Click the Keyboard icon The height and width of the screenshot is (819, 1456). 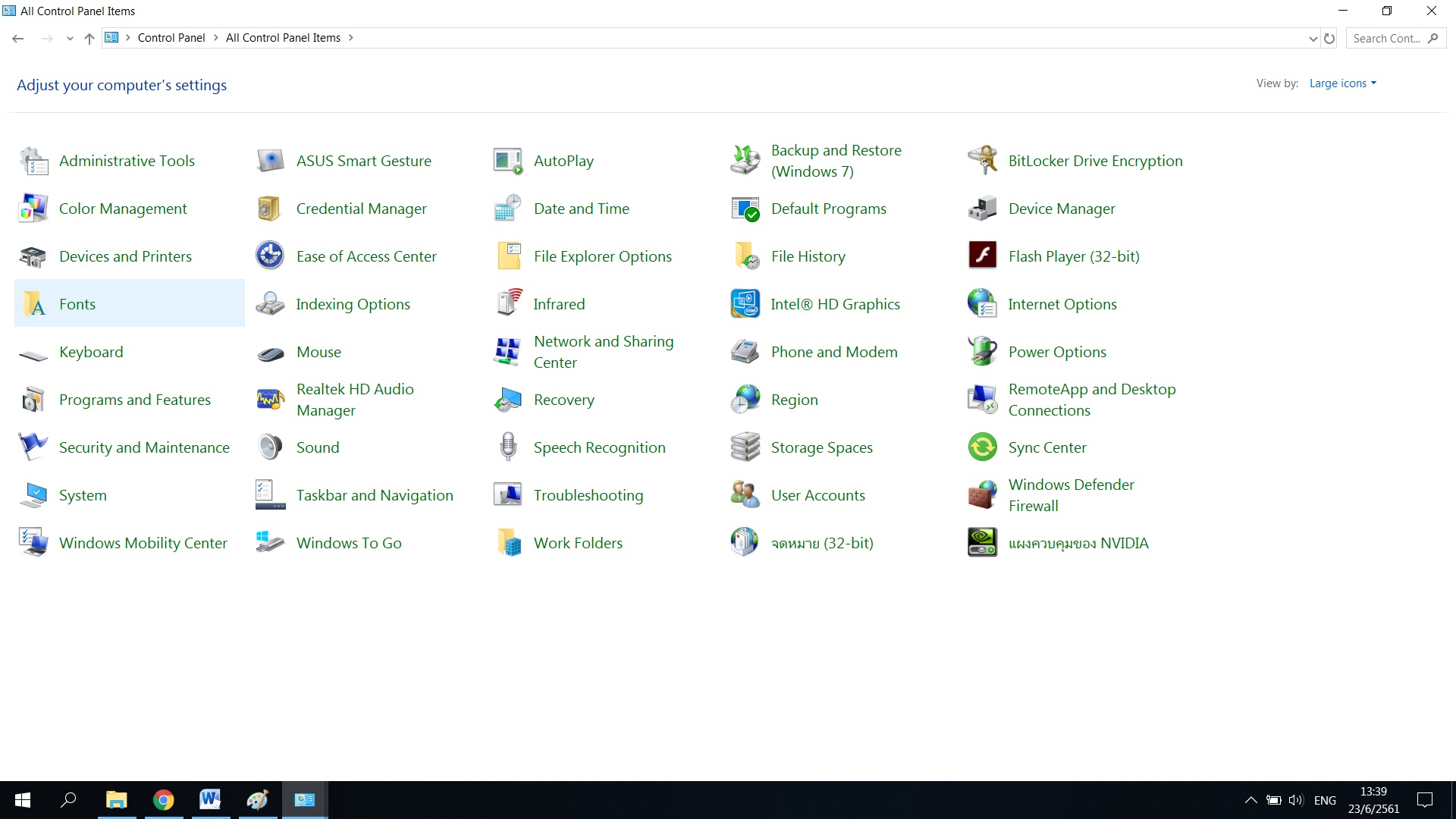point(33,354)
